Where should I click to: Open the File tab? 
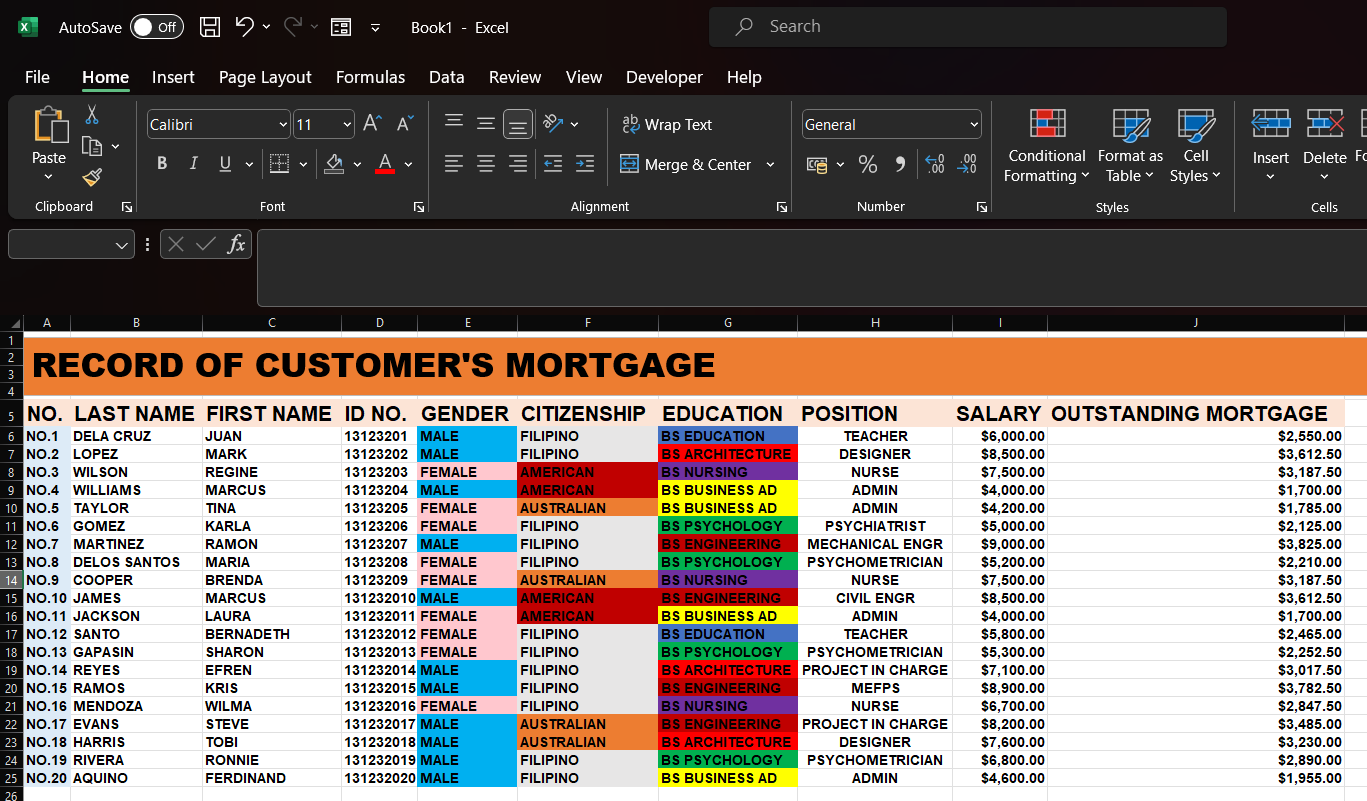37,77
